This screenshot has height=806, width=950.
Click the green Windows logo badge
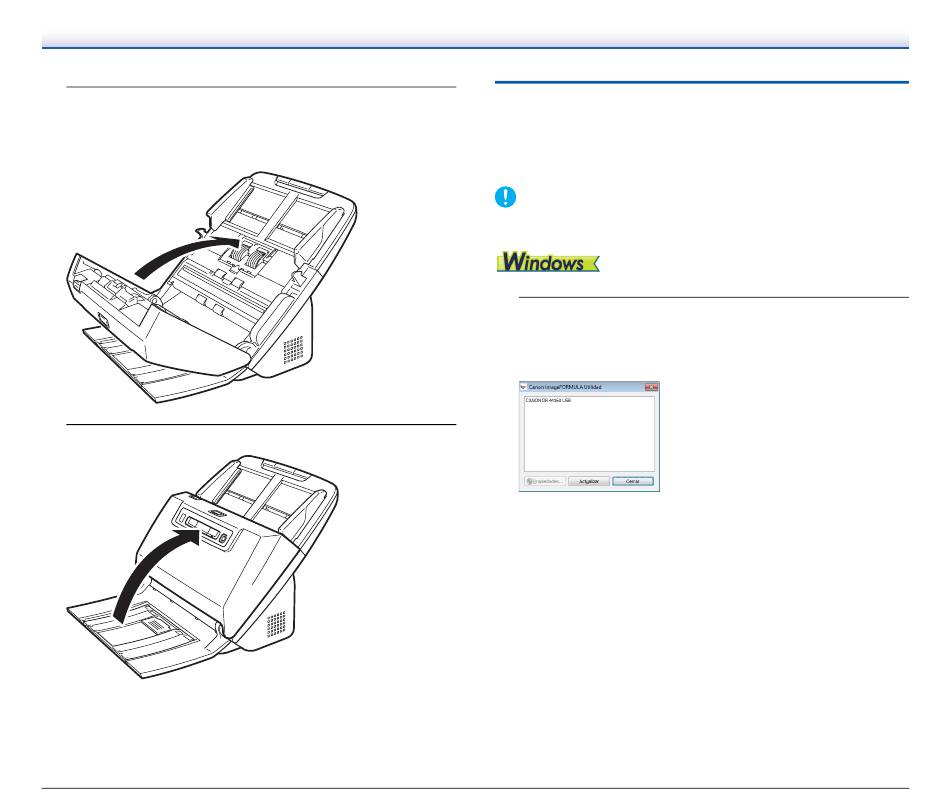[x=548, y=262]
